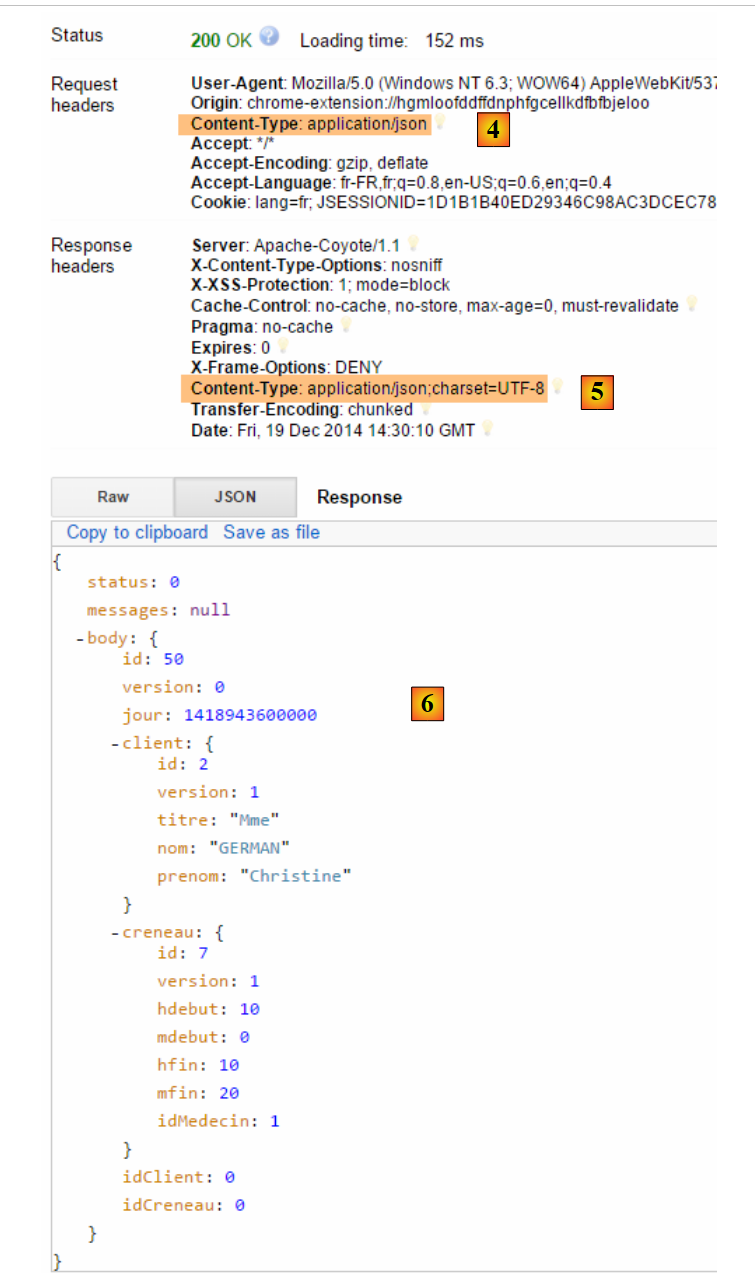Screen dimensions: 755x1273
Task: Click the orange marker numbered 5
Action: 597,392
